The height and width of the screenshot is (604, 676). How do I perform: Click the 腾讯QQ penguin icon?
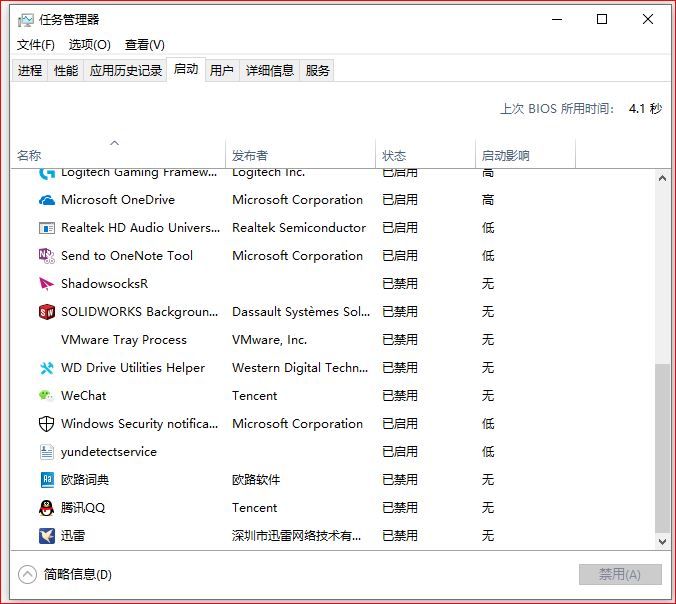(x=47, y=508)
